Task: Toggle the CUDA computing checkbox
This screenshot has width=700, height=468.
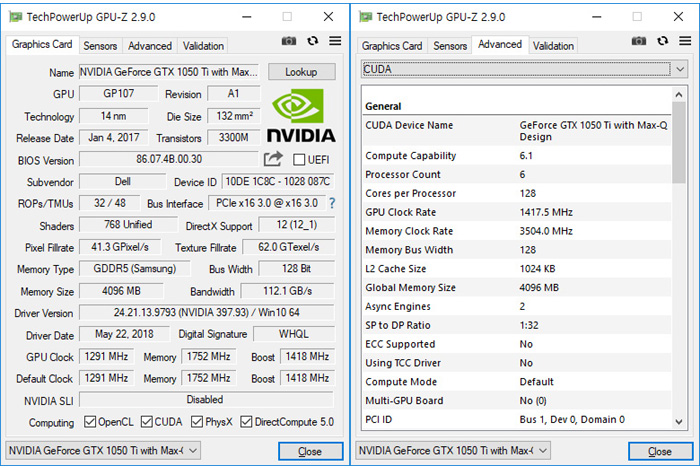Action: pos(146,422)
